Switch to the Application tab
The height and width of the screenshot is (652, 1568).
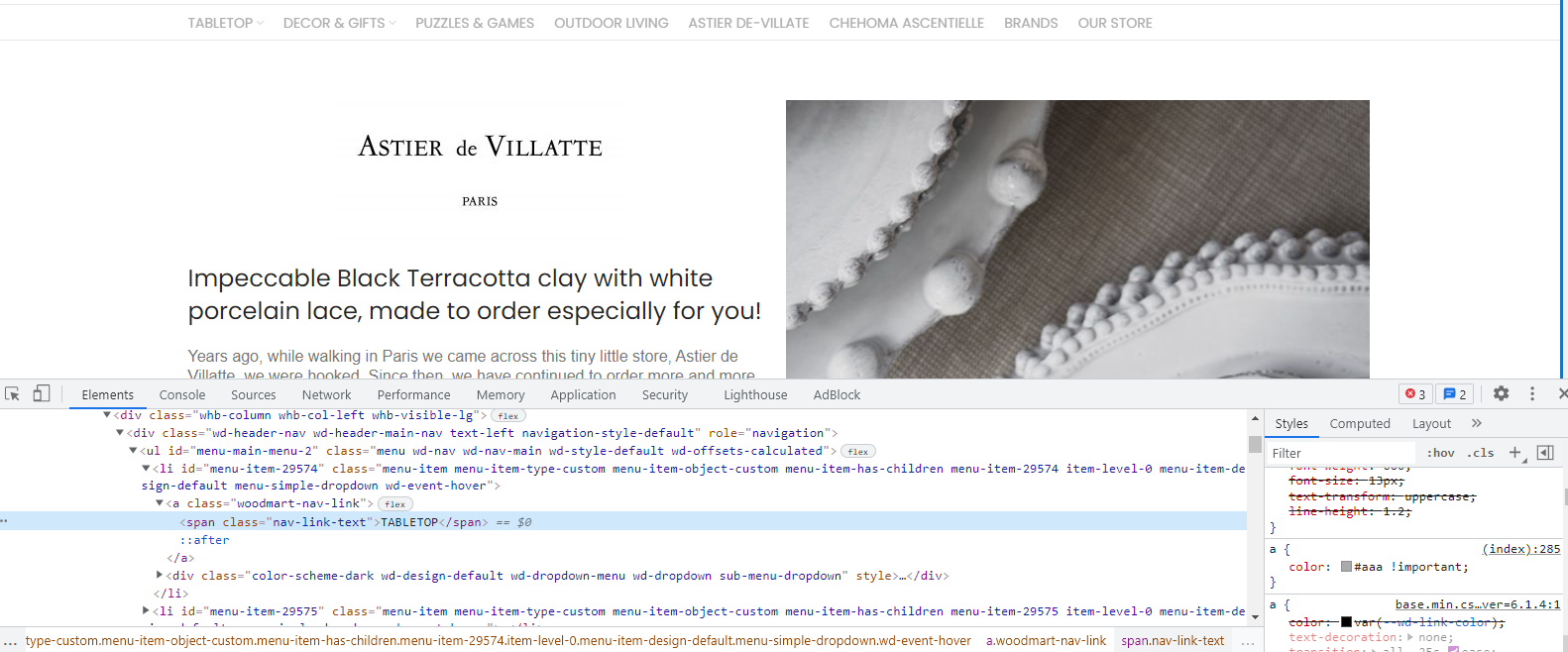pyautogui.click(x=583, y=394)
